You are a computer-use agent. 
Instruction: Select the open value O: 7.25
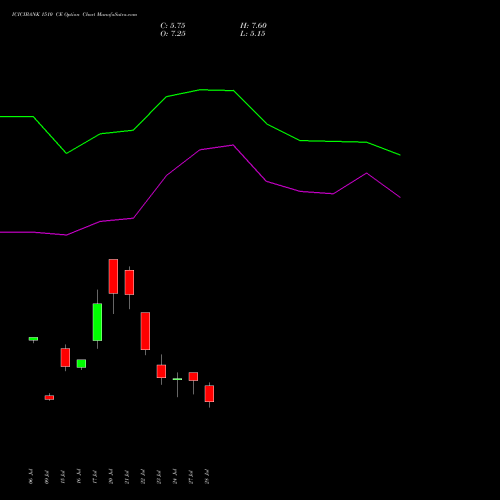[173, 34]
